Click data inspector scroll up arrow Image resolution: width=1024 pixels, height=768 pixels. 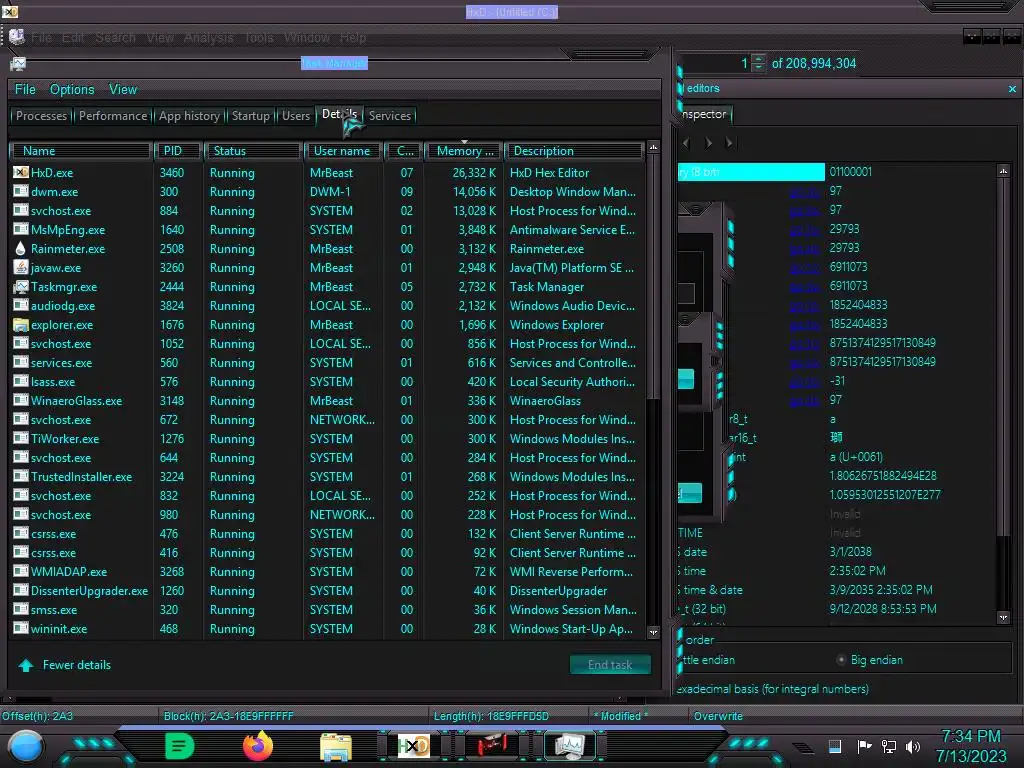pos(1004,171)
